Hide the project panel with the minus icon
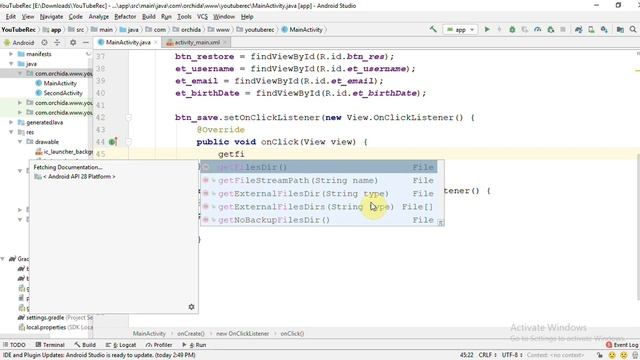Screen dimensions: 640x360 click(86, 42)
